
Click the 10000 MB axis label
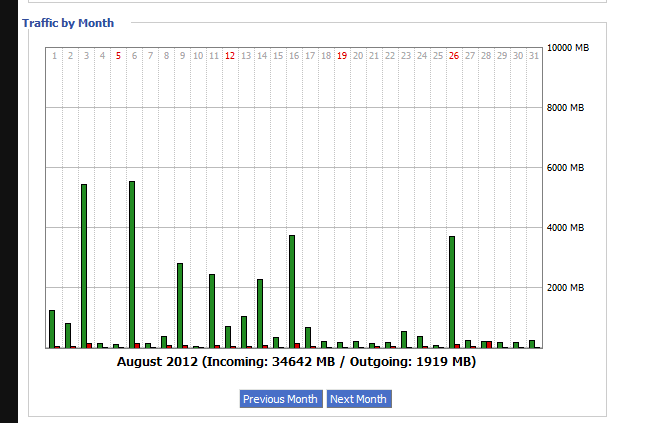point(568,47)
